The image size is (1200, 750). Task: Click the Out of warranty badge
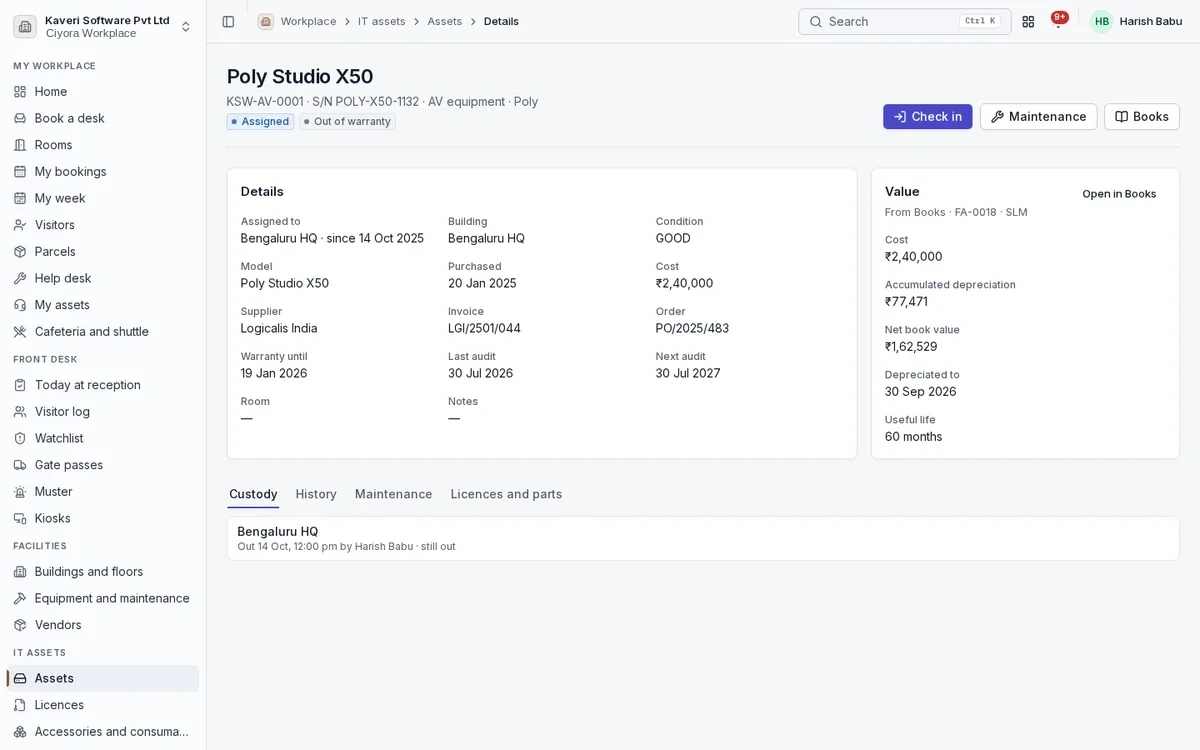pos(347,122)
